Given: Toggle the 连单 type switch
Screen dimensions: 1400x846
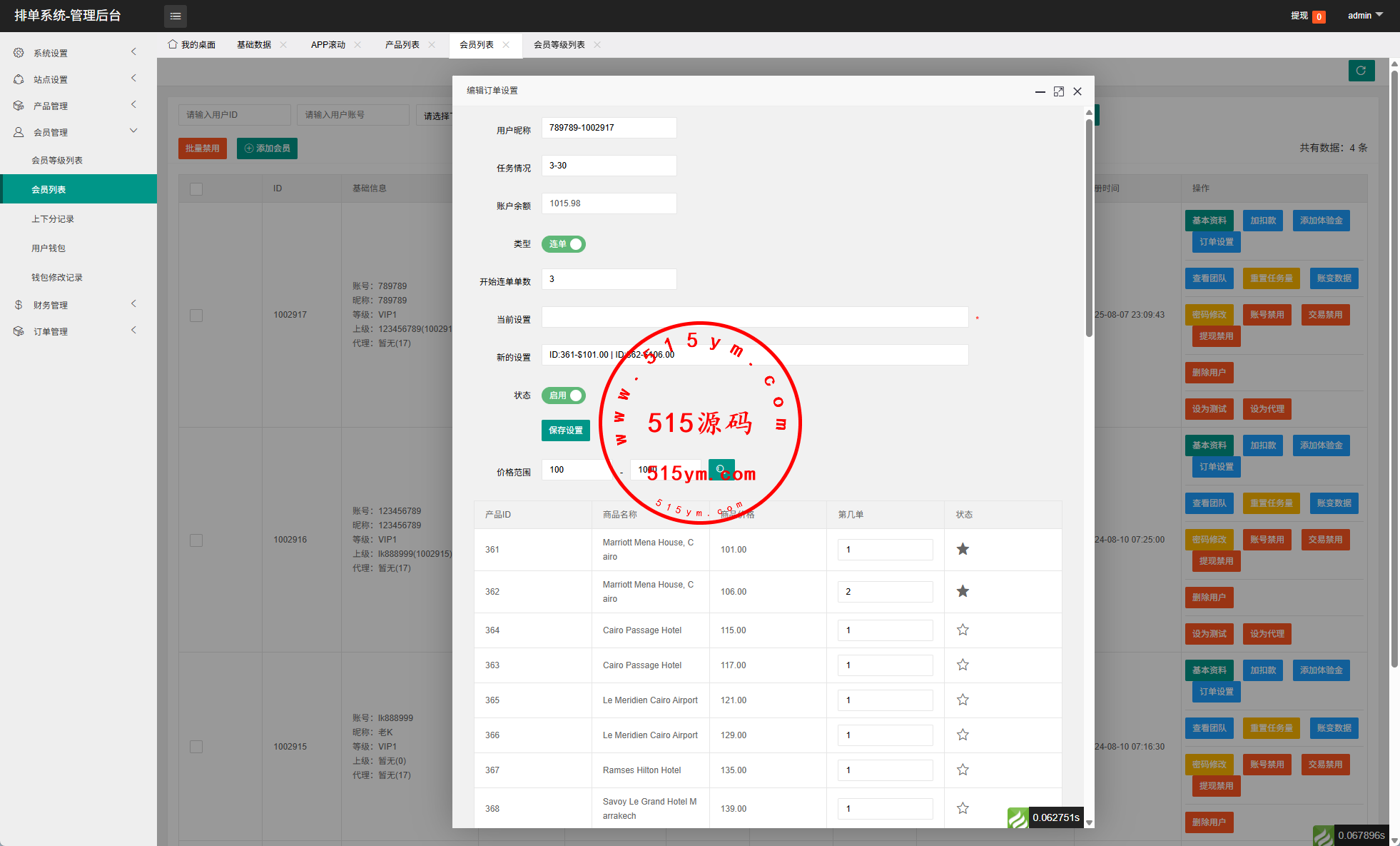Looking at the screenshot, I should pyautogui.click(x=564, y=244).
